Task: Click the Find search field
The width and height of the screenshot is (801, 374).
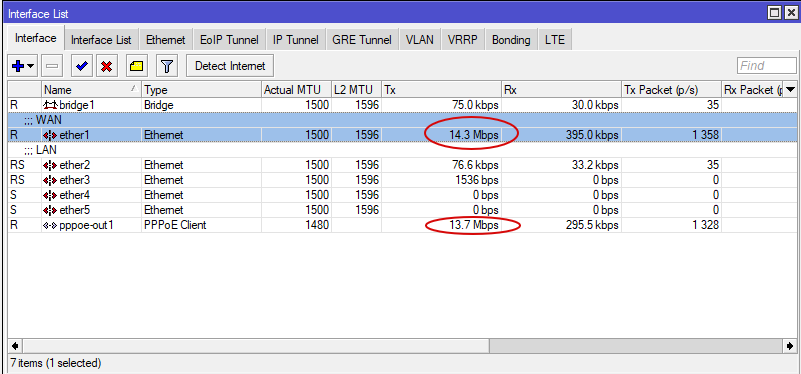Action: 766,66
